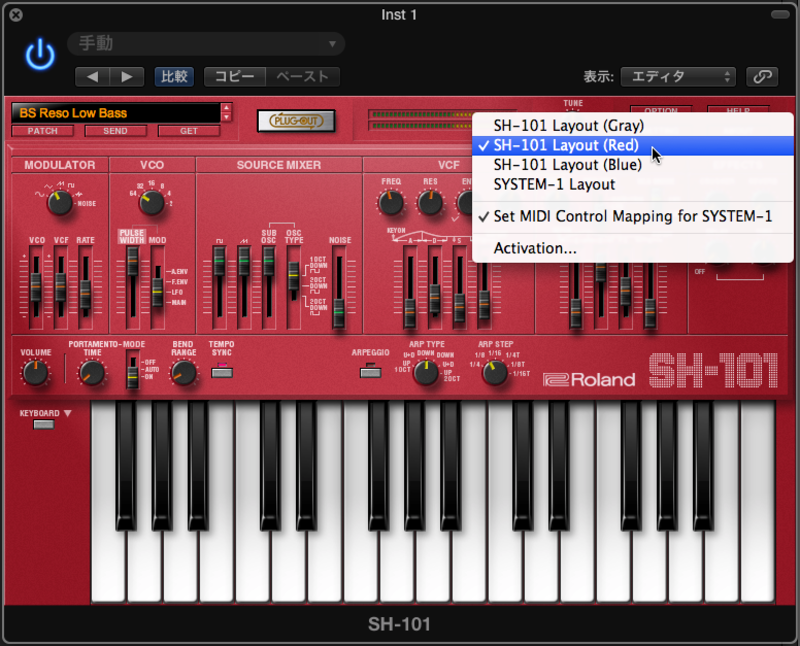Screen dimensions: 800x646
Task: Toggle the 比較 compare button
Action: 174,77
